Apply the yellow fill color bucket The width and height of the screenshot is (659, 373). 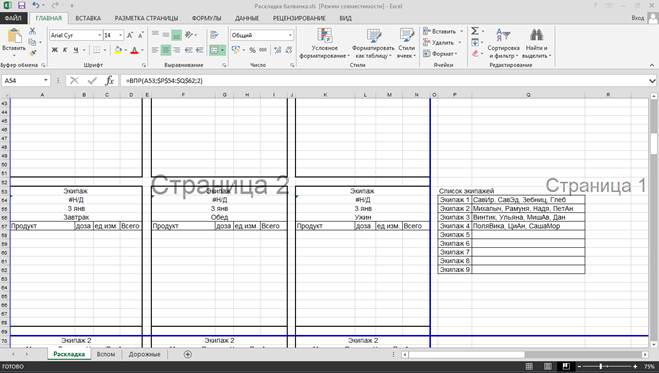tap(118, 50)
